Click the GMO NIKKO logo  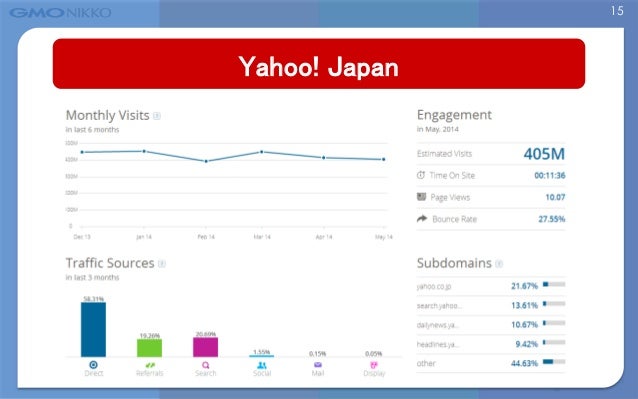click(60, 13)
